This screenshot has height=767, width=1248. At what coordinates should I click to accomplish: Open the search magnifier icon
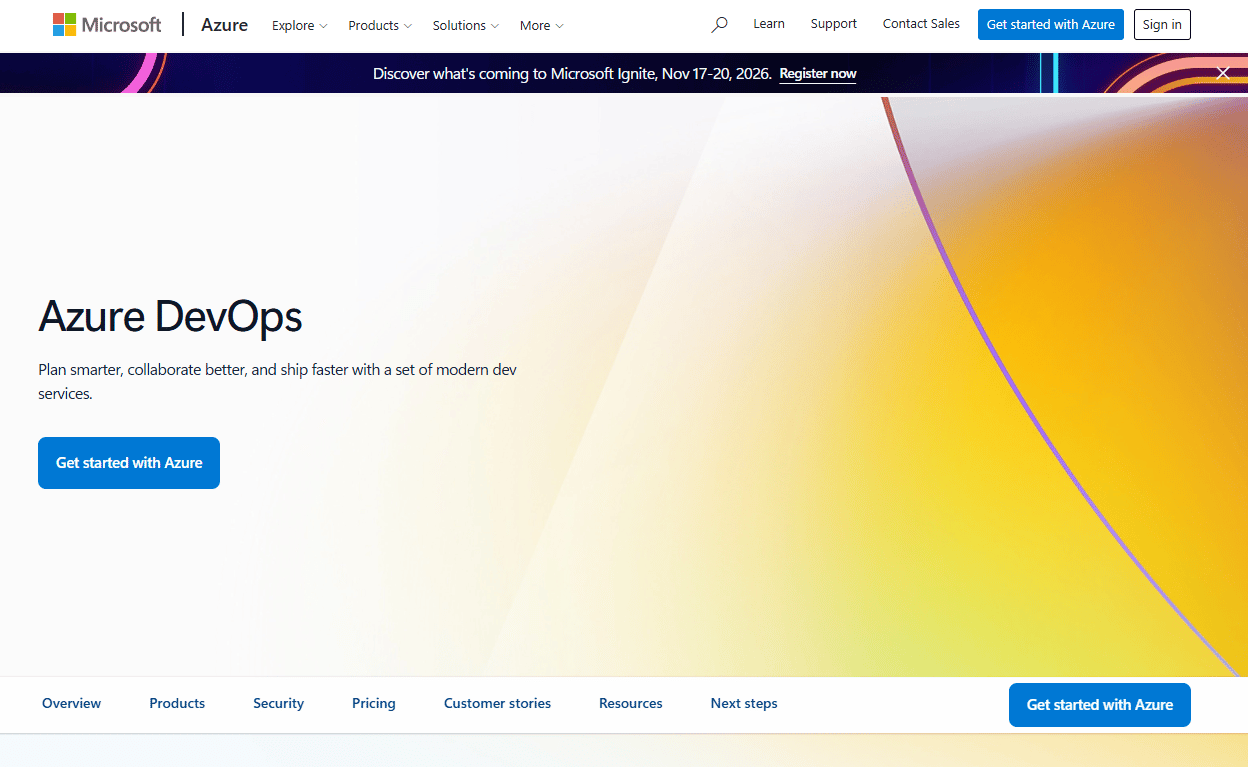(719, 25)
